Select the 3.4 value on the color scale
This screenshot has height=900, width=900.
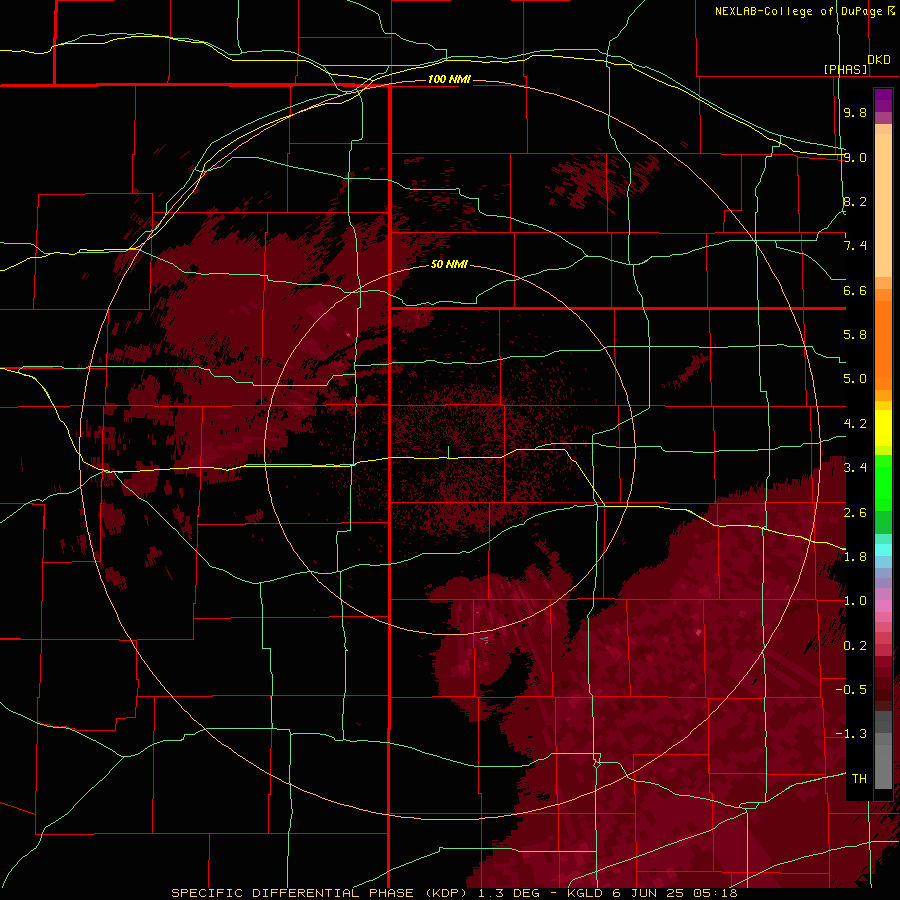coord(855,468)
